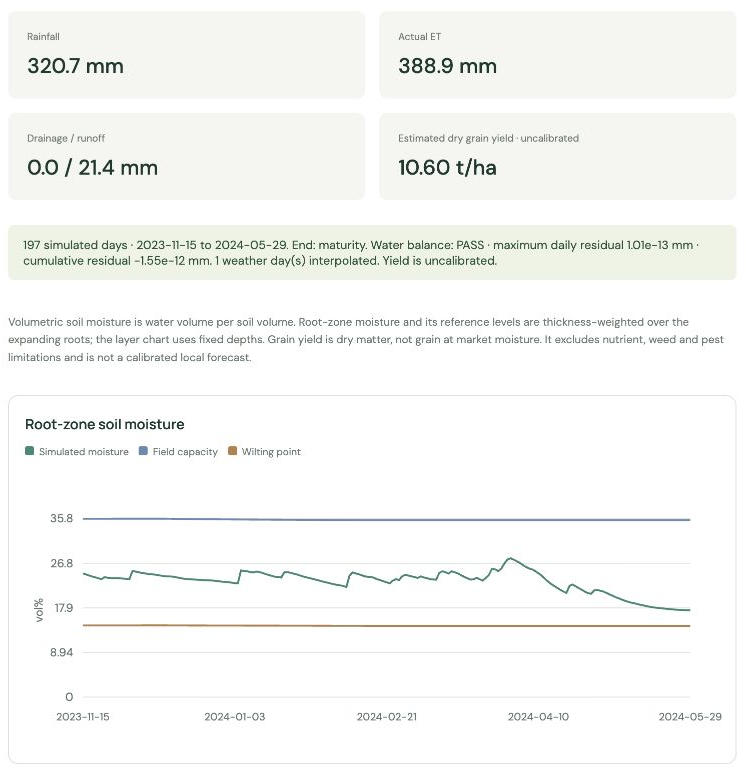Select the Rainfall 320.7 mm card
Image resolution: width=746 pixels, height=770 pixels.
(187, 55)
